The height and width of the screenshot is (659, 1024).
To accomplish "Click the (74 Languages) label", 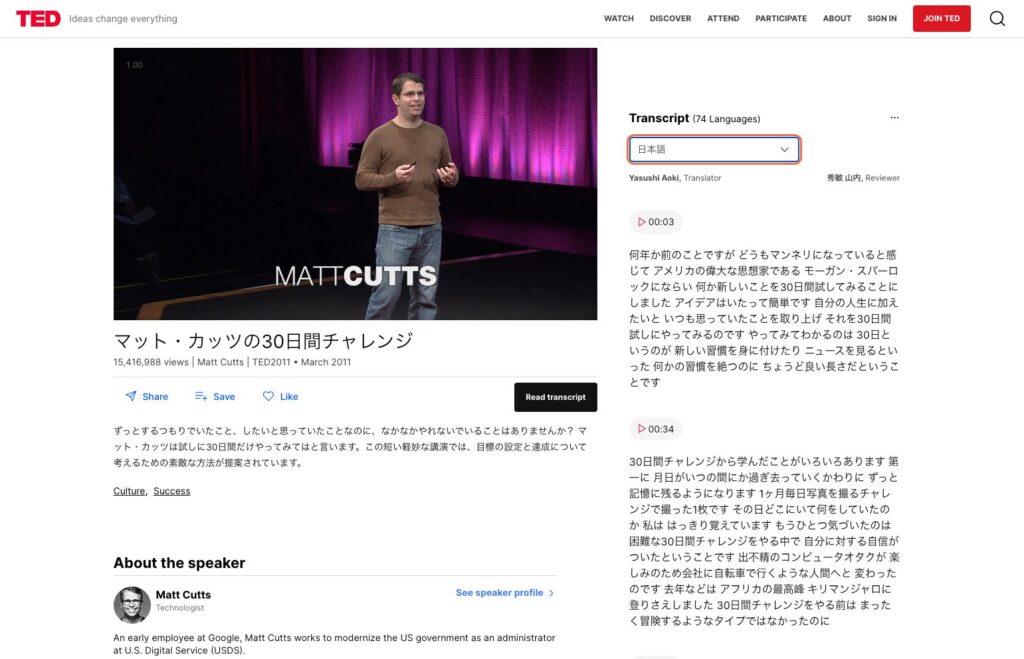I will pyautogui.click(x=726, y=119).
